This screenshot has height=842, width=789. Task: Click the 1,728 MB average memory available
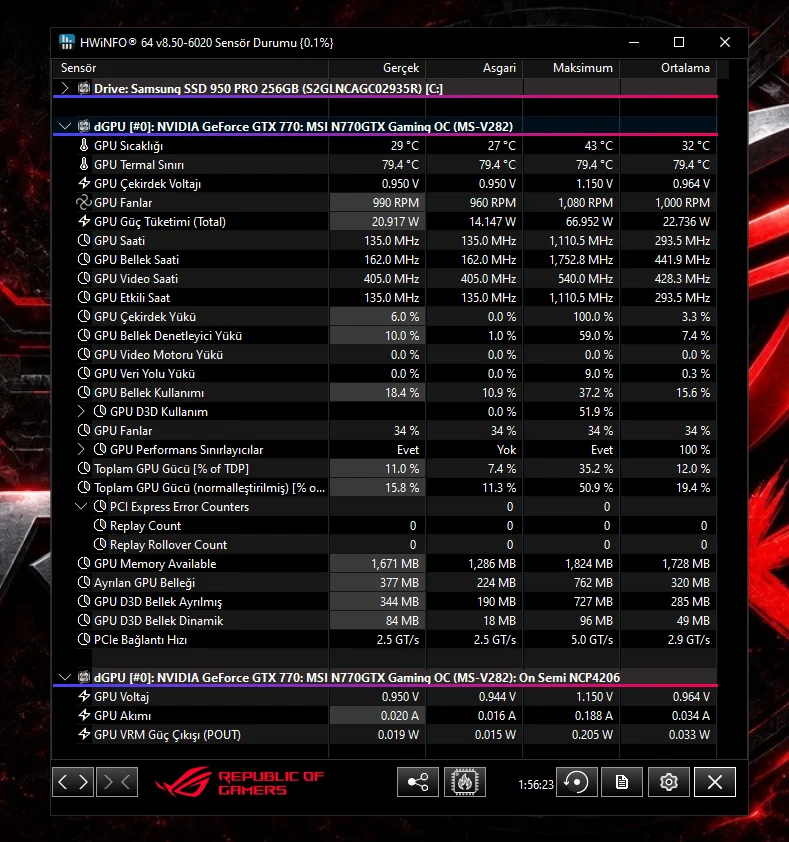click(685, 563)
